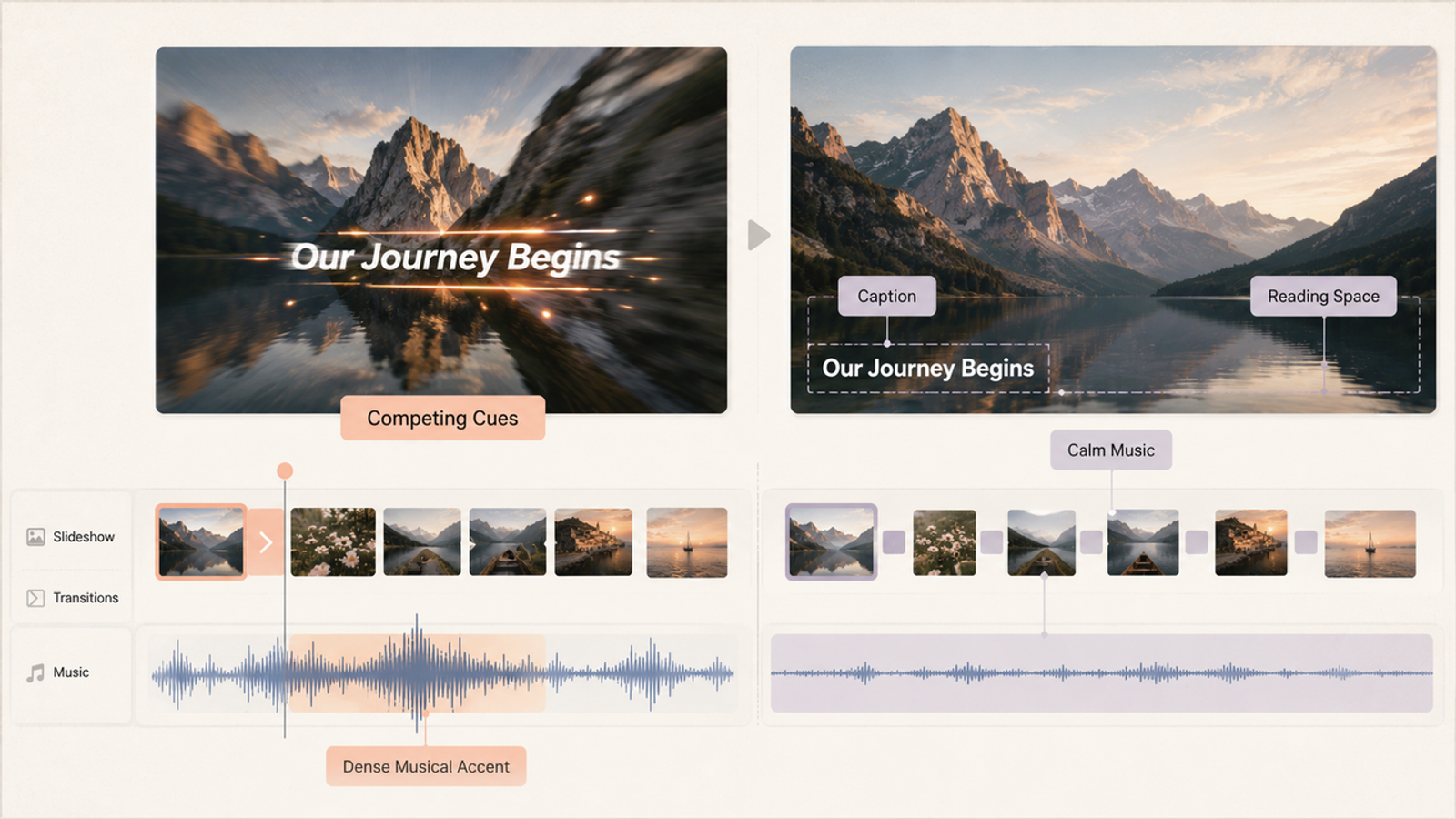
Task: Click the Slideshow image icon
Action: (x=35, y=537)
